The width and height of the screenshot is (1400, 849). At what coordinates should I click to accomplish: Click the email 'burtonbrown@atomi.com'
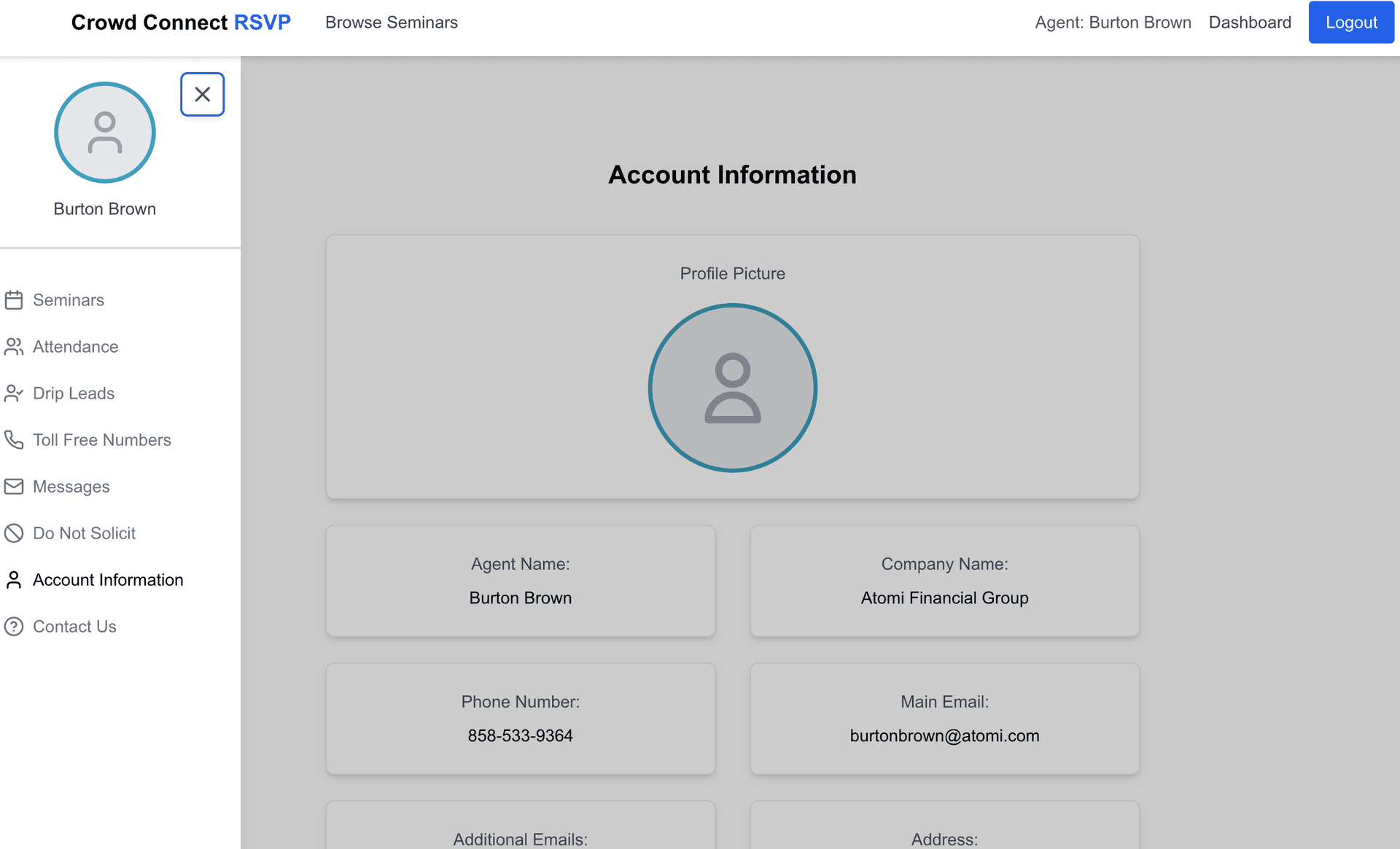[944, 735]
